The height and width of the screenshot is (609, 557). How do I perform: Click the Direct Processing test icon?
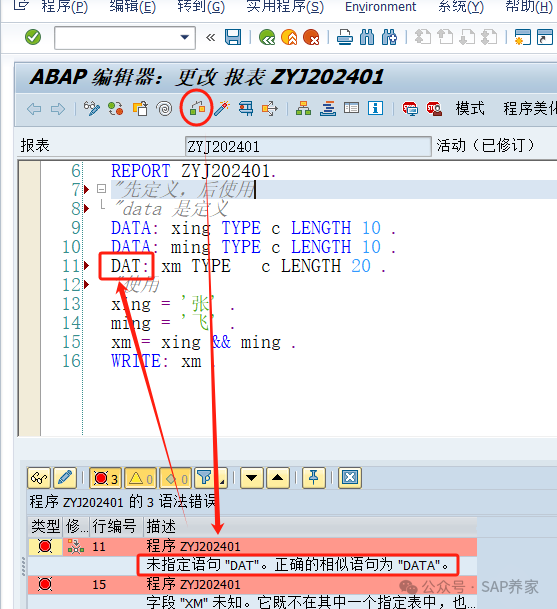pos(246,108)
